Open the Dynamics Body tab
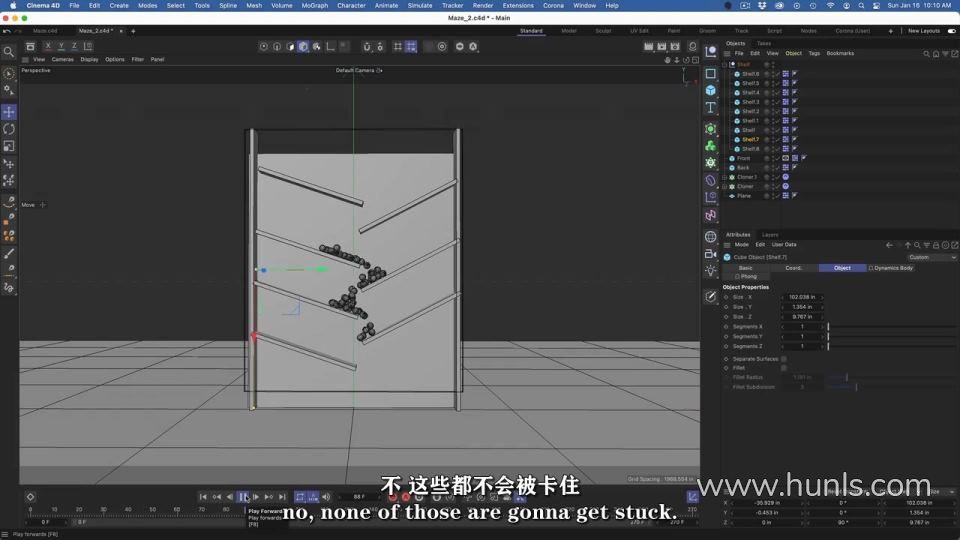The width and height of the screenshot is (960, 540). point(891,268)
